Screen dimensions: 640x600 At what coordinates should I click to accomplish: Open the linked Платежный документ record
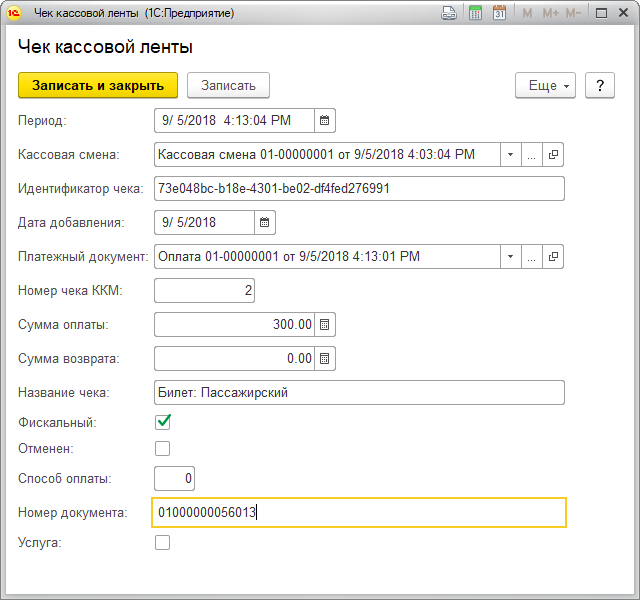coord(553,256)
